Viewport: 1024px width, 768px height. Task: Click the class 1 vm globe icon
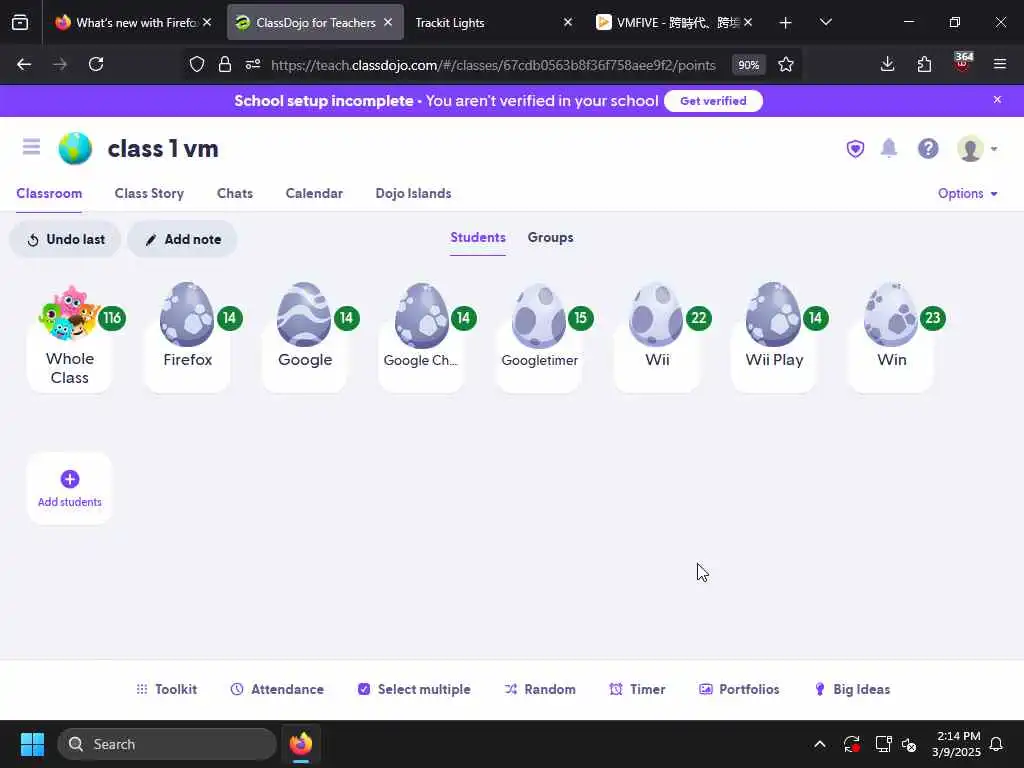75,148
